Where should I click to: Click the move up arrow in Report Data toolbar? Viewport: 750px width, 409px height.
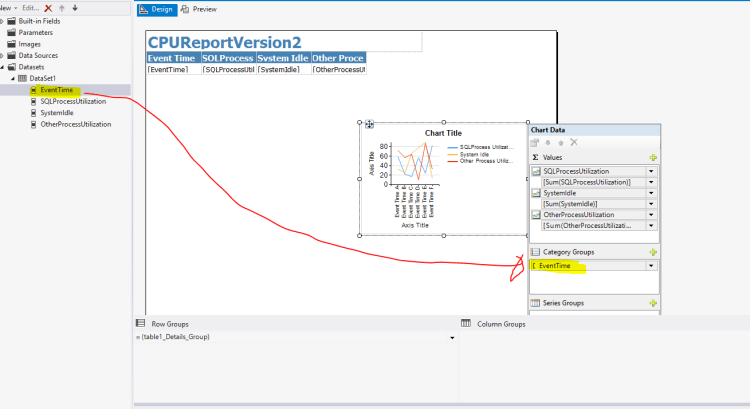[x=61, y=8]
